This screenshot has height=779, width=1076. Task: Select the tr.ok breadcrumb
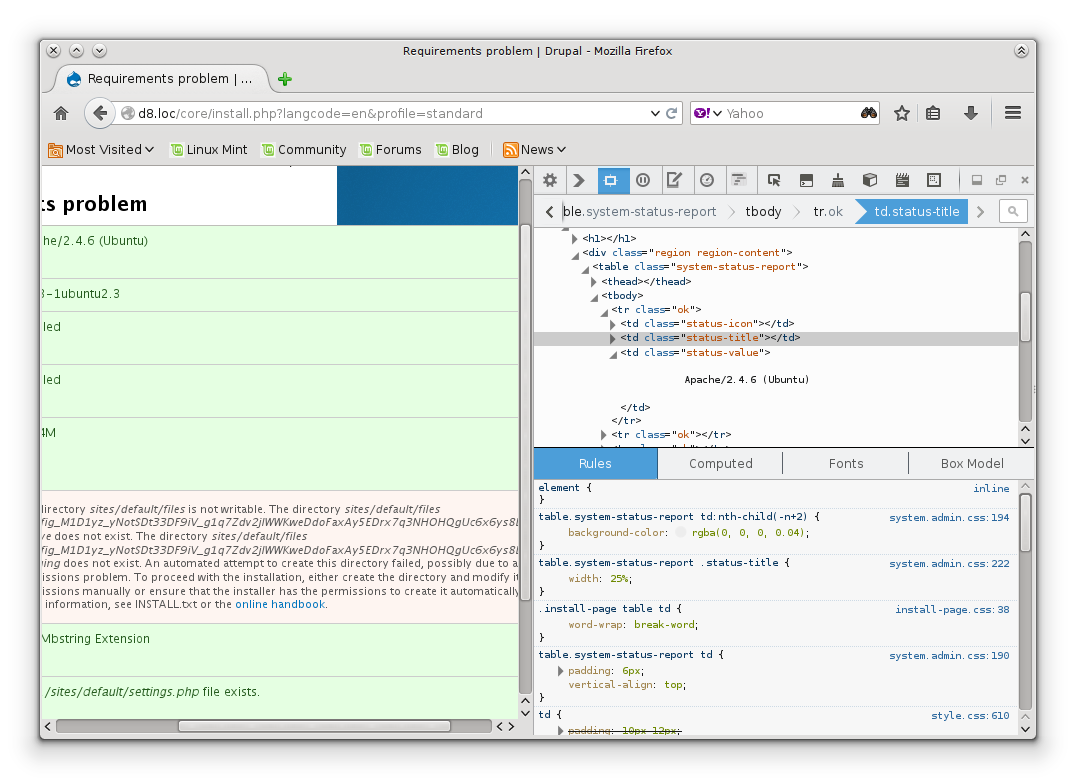click(828, 211)
